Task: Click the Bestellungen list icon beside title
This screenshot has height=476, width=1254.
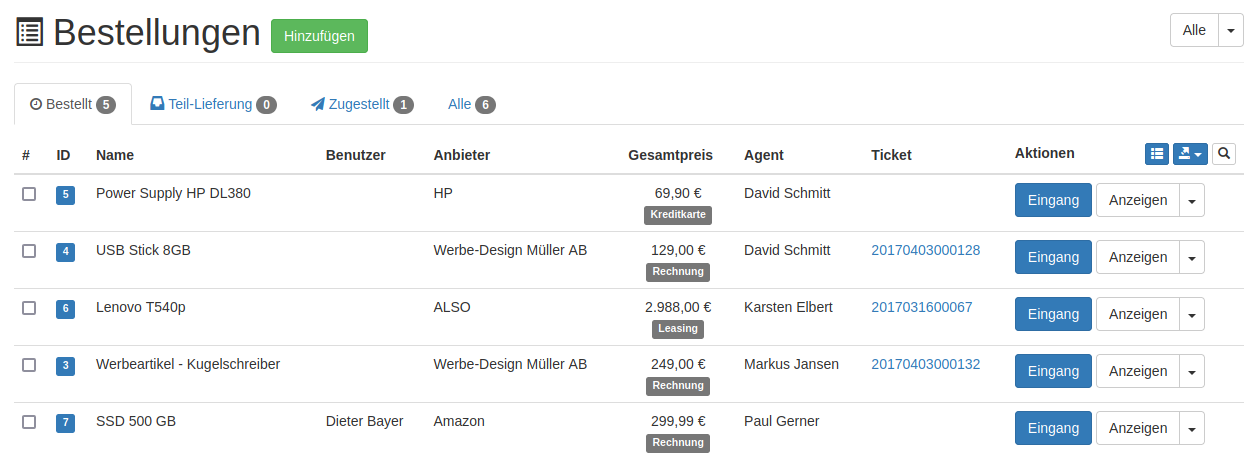Action: pyautogui.click(x=30, y=33)
